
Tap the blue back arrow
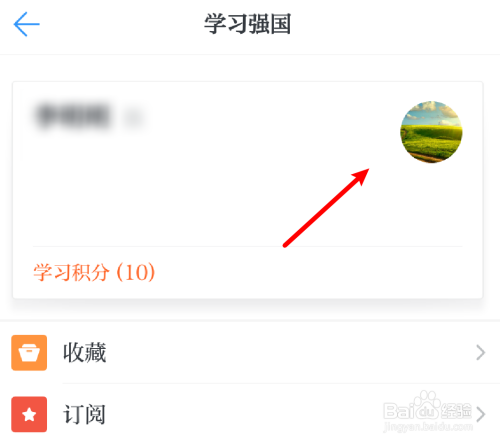26,24
